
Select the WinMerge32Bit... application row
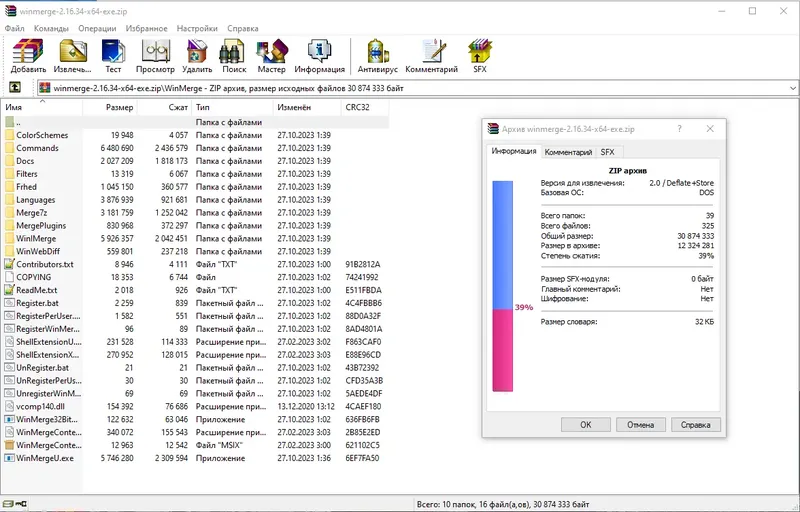[x=195, y=419]
